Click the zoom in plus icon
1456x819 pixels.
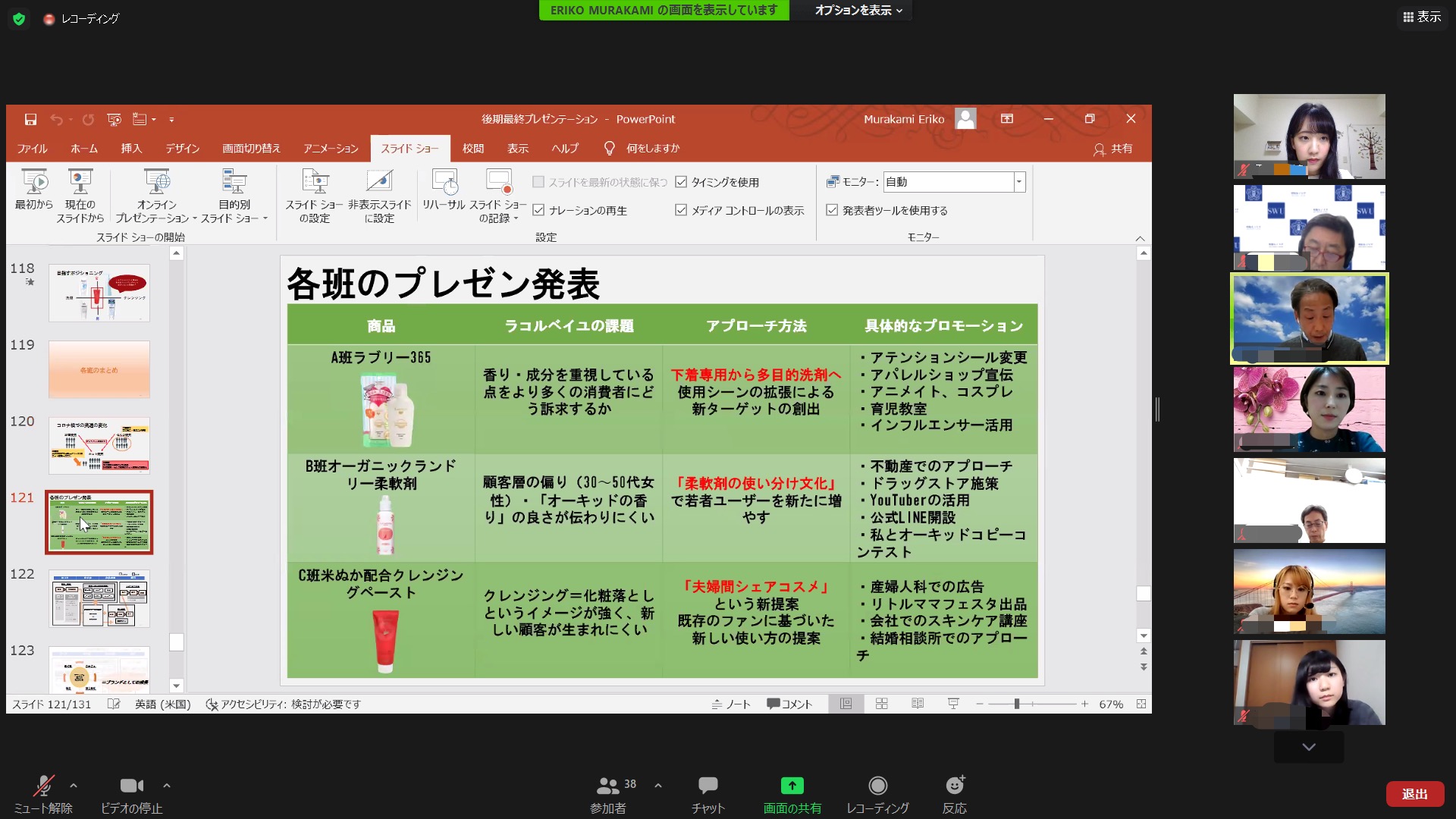(1084, 704)
